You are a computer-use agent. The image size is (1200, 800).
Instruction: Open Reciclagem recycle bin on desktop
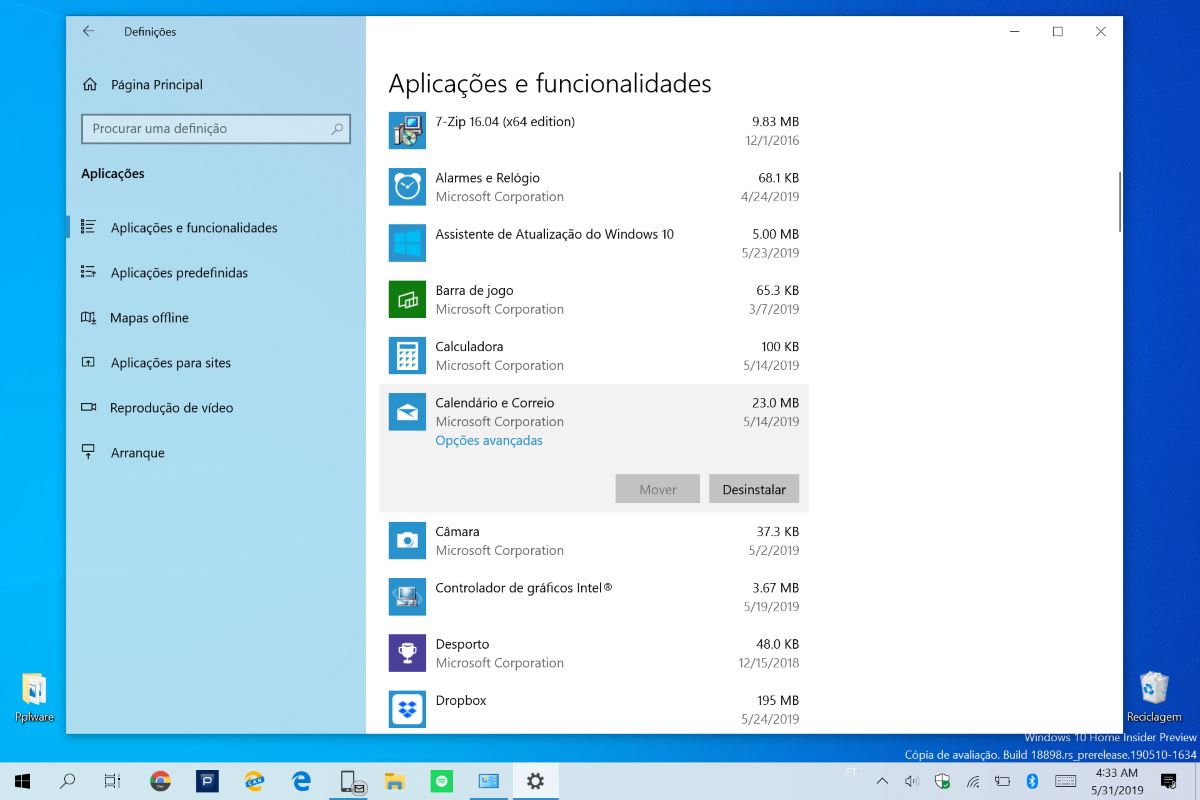tap(1154, 697)
